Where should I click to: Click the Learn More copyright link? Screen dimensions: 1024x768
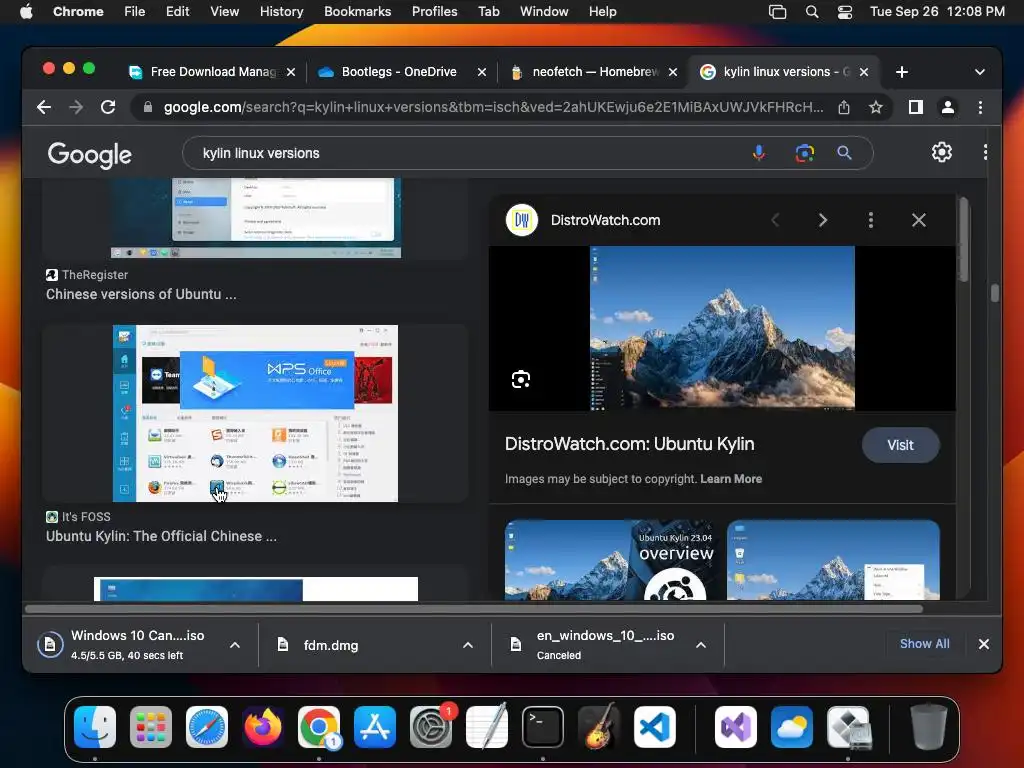click(731, 479)
